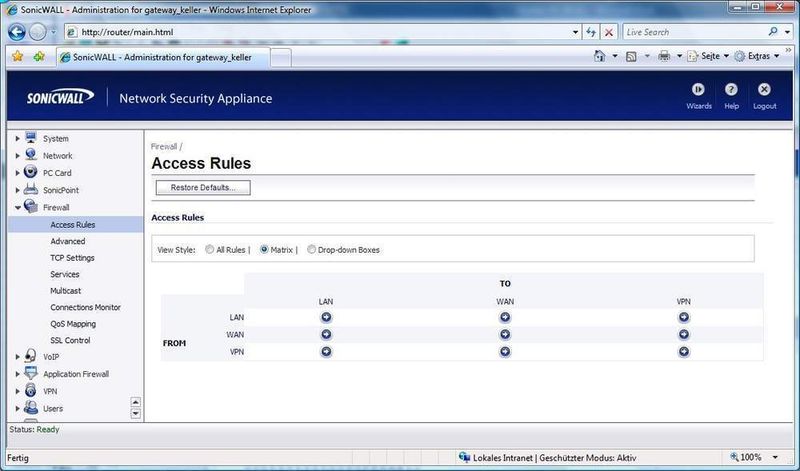
Task: Open the zoom level dropdown arrow
Action: pos(775,457)
